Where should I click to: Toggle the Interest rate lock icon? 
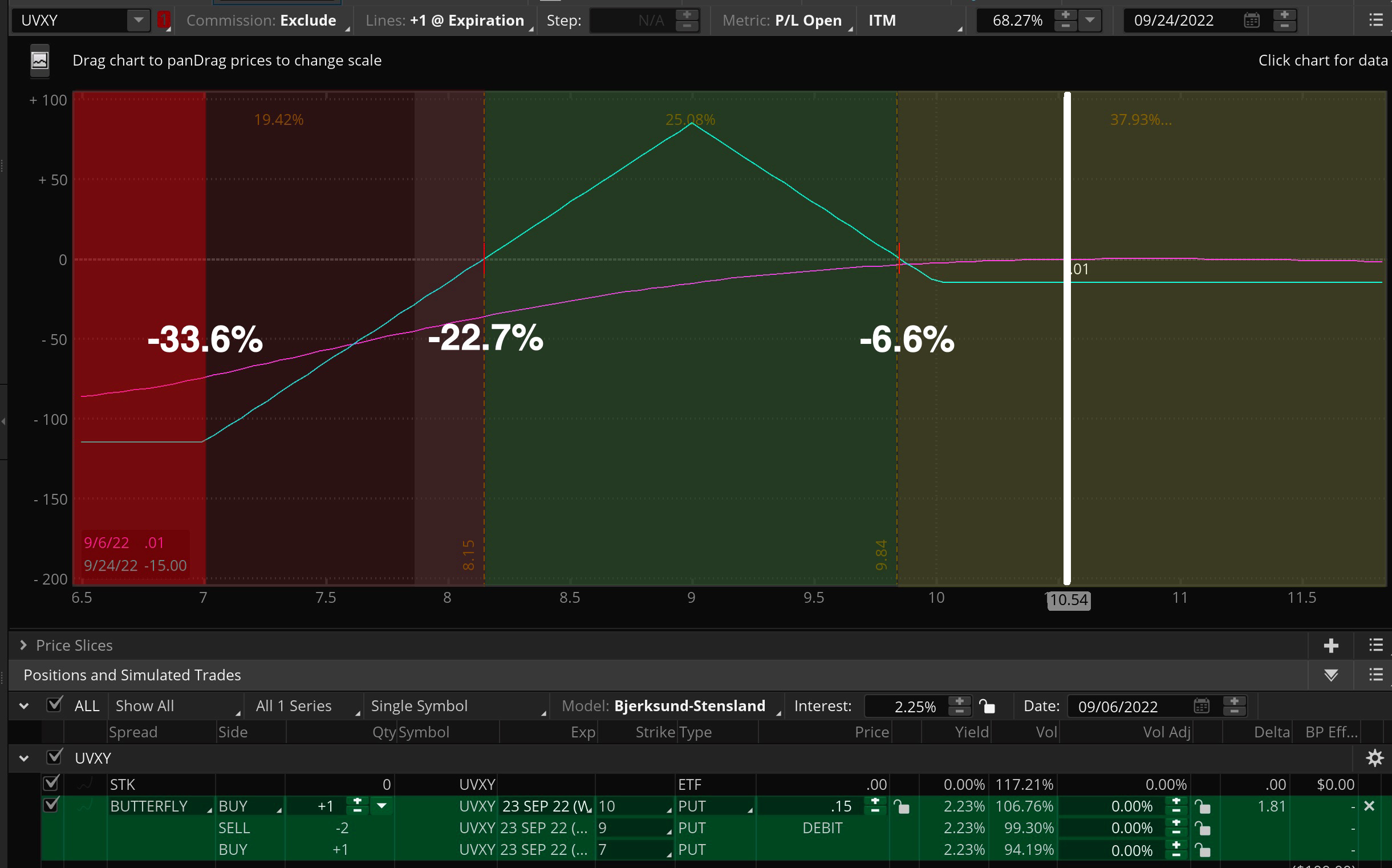pyautogui.click(x=987, y=705)
